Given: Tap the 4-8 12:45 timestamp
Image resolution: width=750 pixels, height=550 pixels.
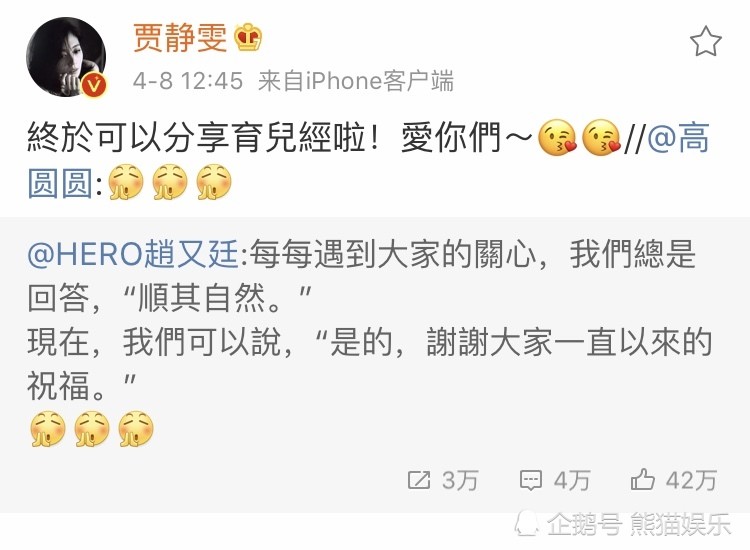Looking at the screenshot, I should (x=188, y=80).
